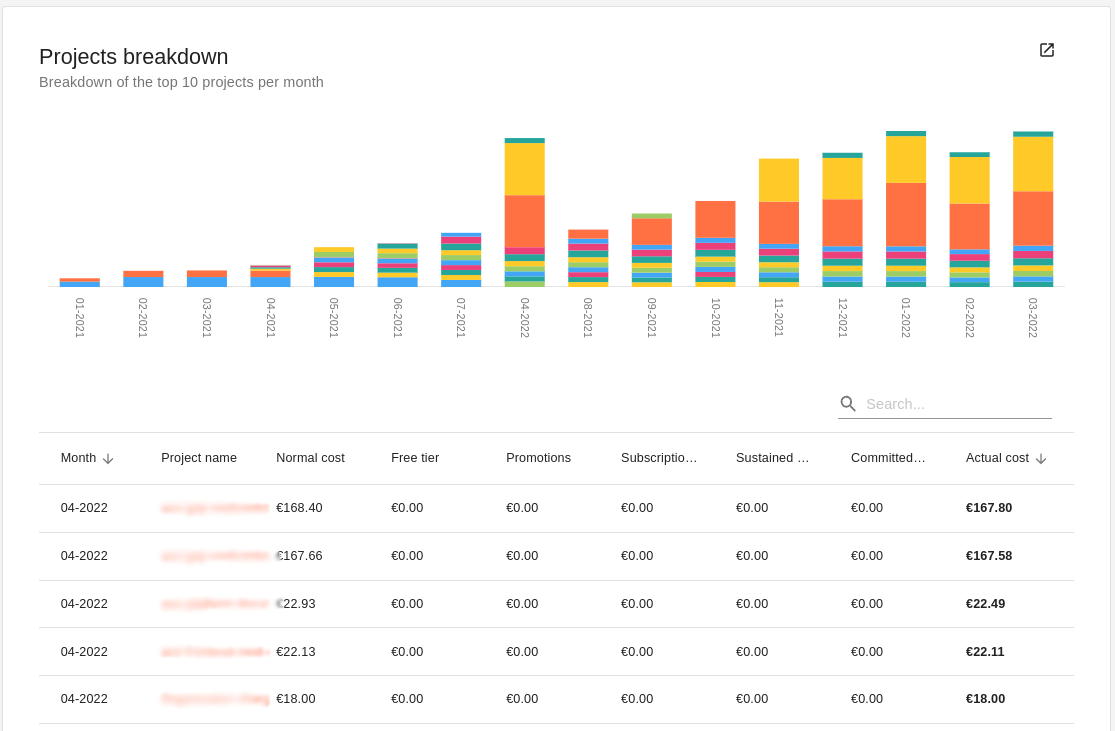Select the row with actual cost €167.80
Image resolution: width=1115 pixels, height=731 pixels.
pos(556,508)
